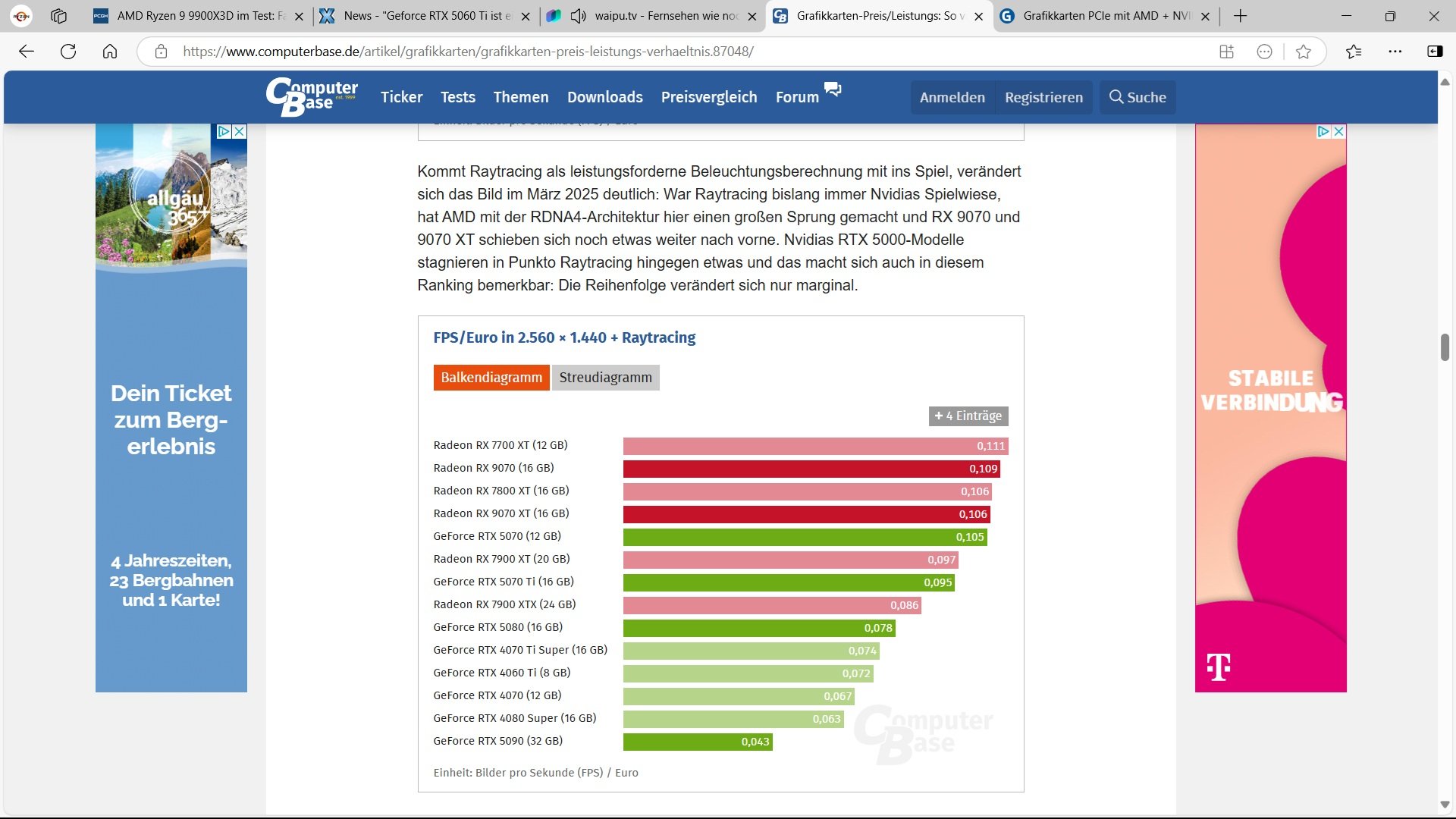The height and width of the screenshot is (819, 1456).
Task: Open the Suche search button
Action: click(1137, 97)
